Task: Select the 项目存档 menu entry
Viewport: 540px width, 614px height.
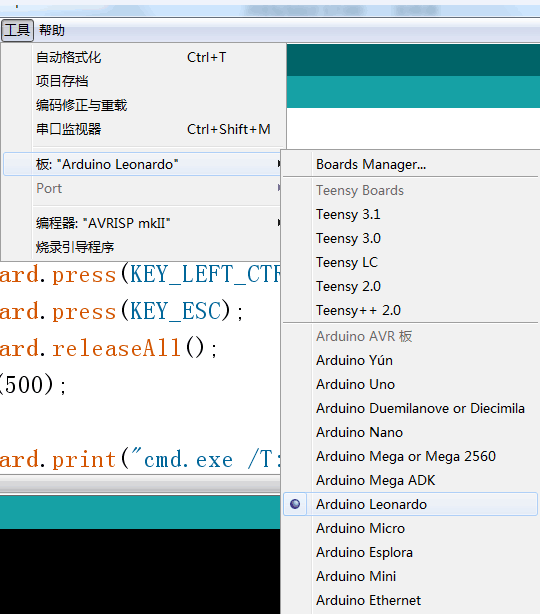Action: [143, 81]
